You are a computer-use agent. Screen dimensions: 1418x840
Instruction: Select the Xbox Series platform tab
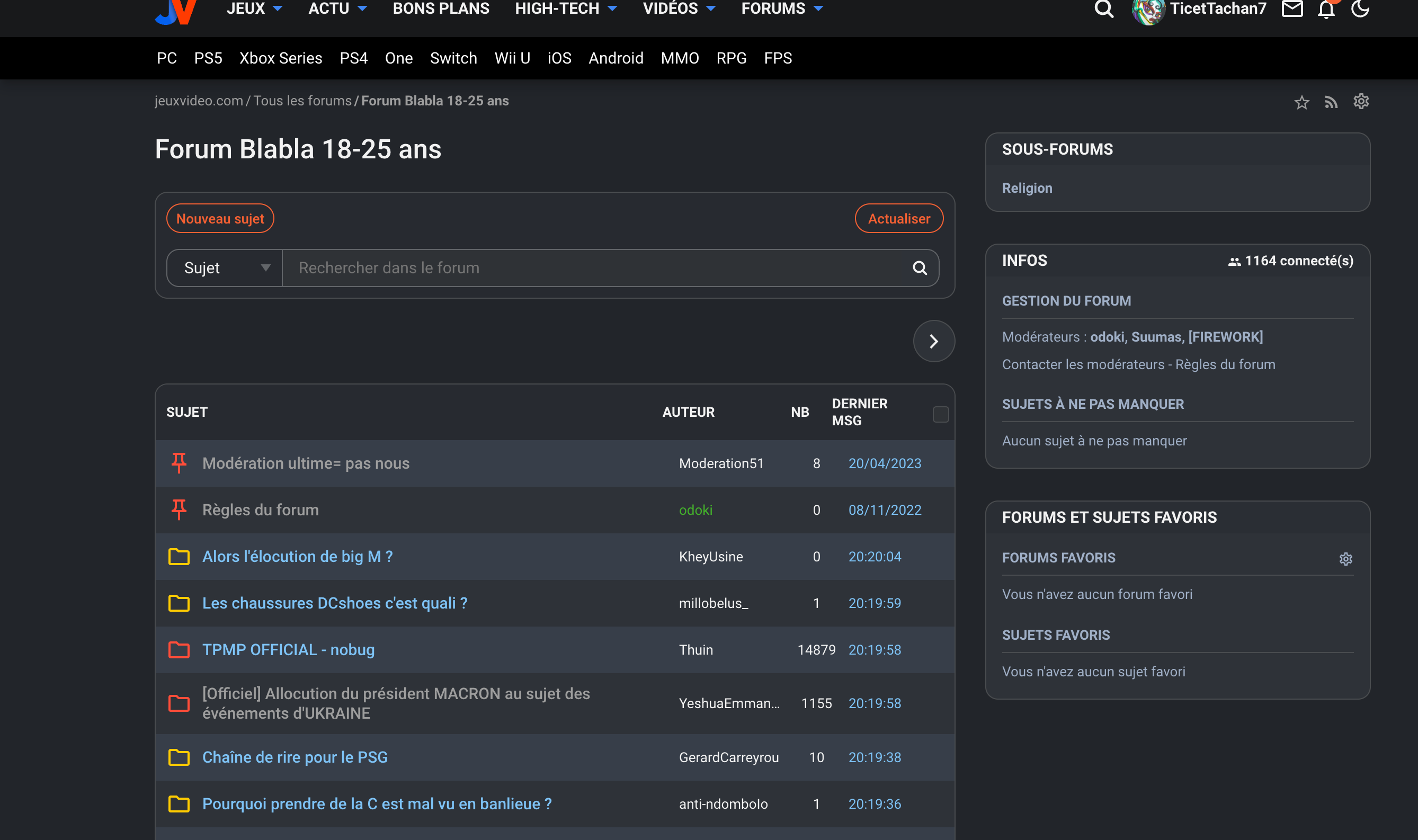pyautogui.click(x=280, y=58)
